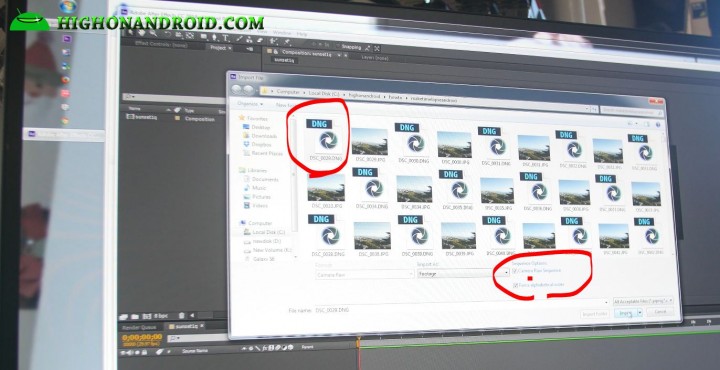Select Local Disk (C:) in sidebar
Viewport: 720px width, 370px height.
[x=268, y=232]
